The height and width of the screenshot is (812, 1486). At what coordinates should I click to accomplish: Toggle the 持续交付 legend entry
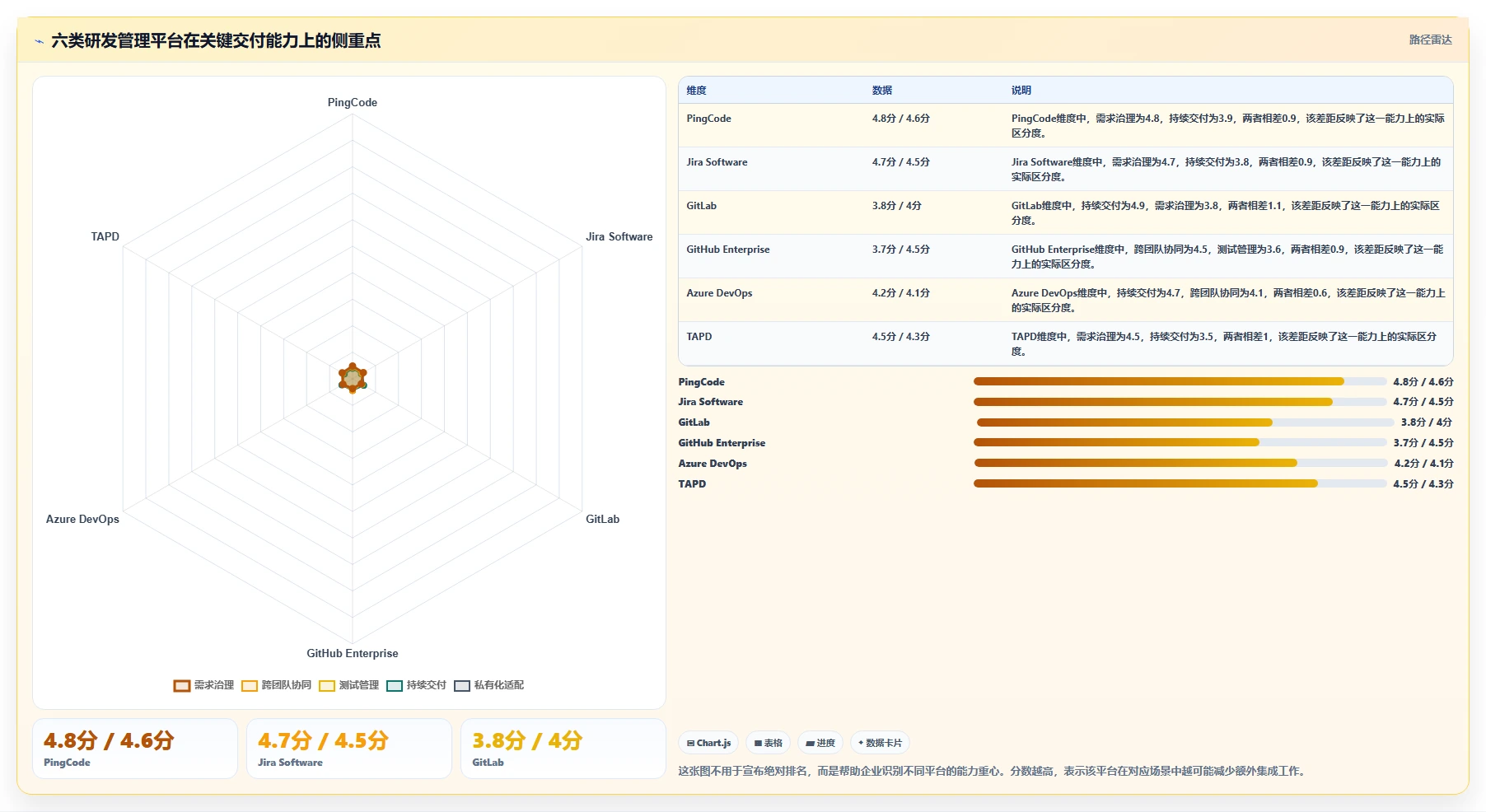tap(416, 685)
